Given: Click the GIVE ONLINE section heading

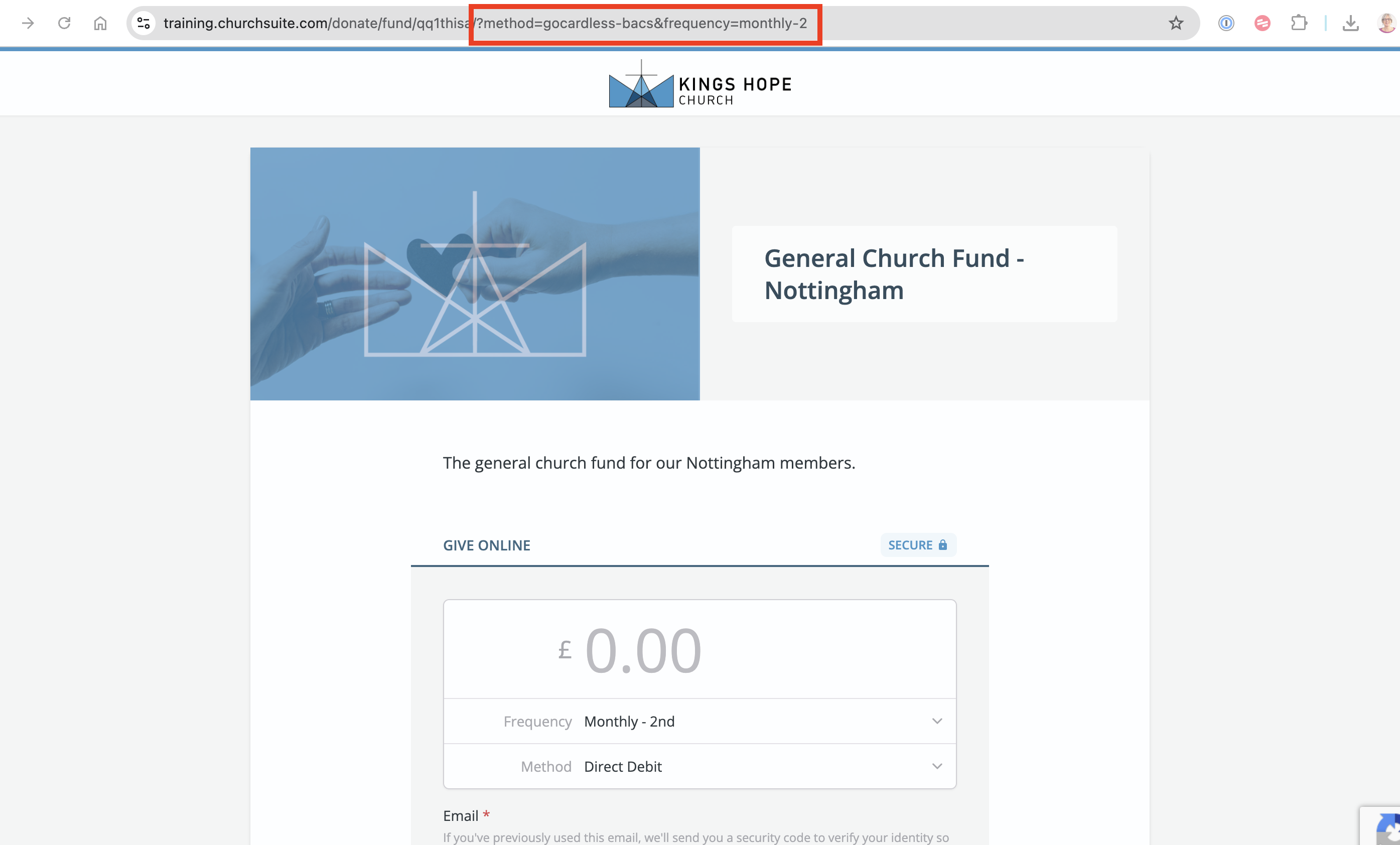Looking at the screenshot, I should click(487, 545).
